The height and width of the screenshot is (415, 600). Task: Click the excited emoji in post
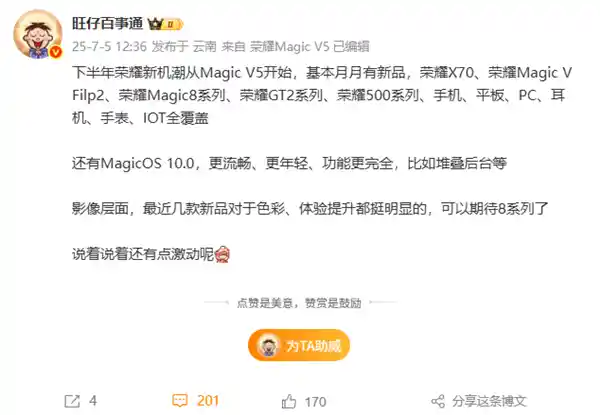[x=222, y=254]
